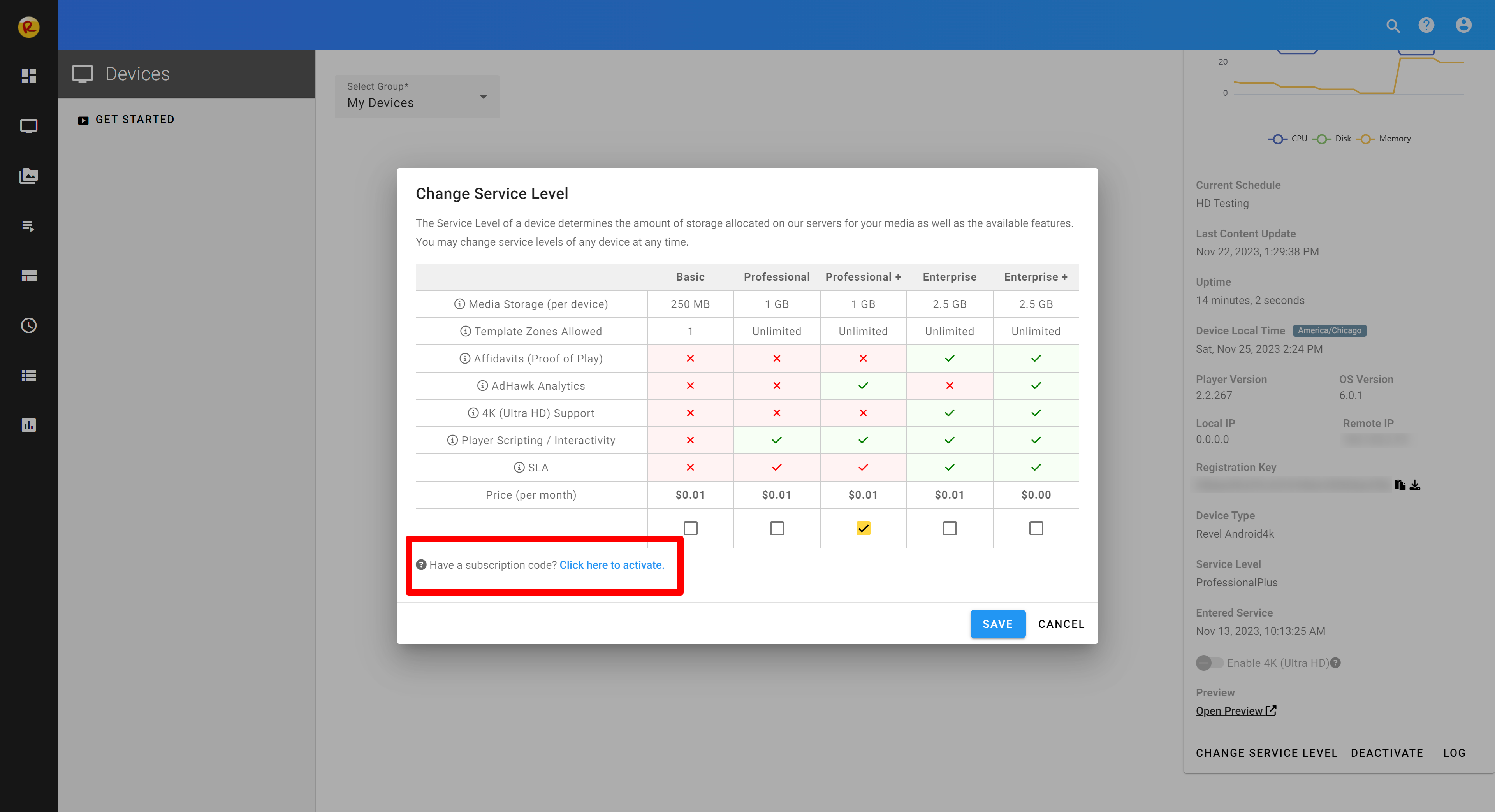The width and height of the screenshot is (1495, 812).
Task: Open the playlists icon in sidebar
Action: coord(28,226)
